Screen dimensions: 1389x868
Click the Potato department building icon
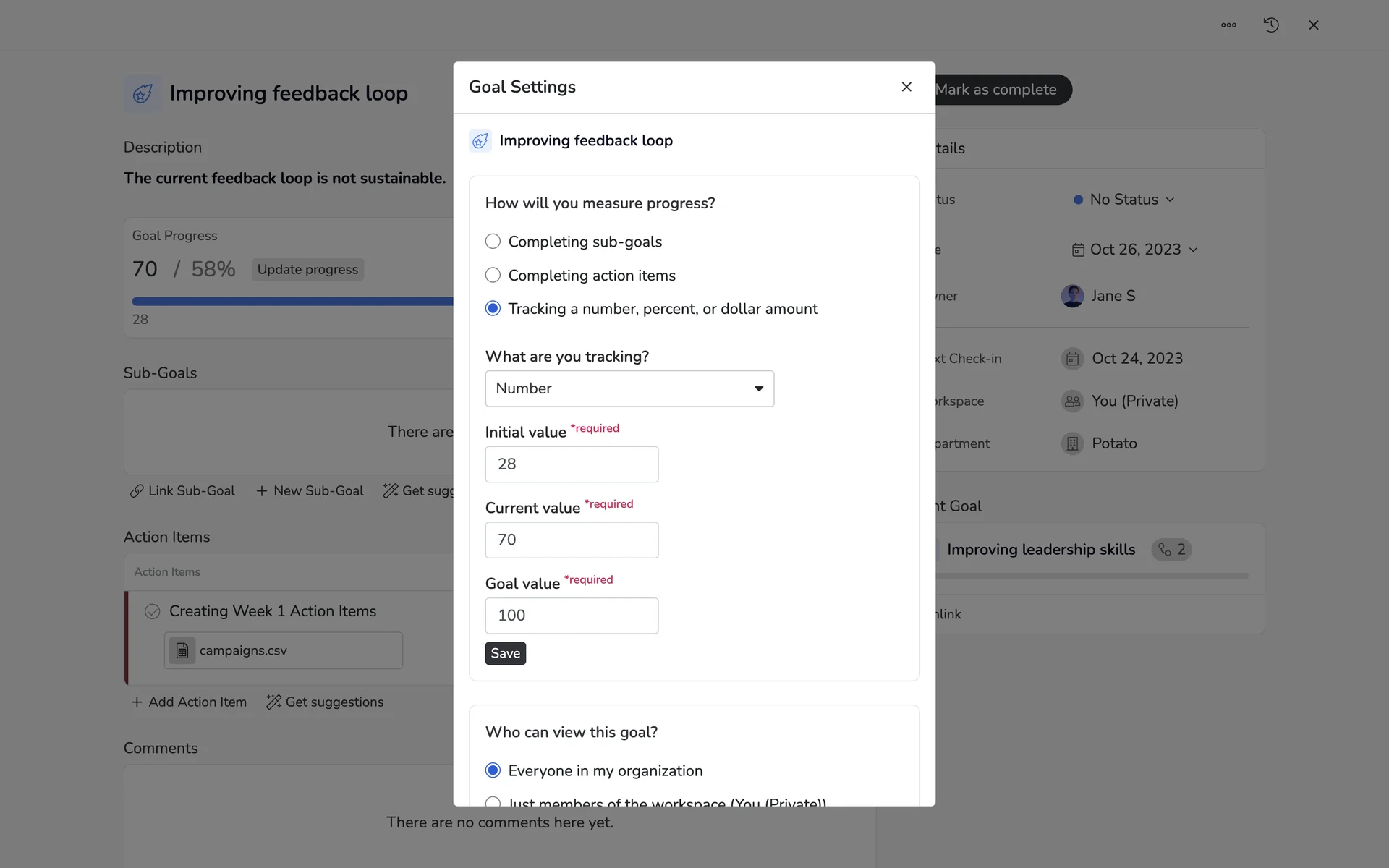(1072, 443)
